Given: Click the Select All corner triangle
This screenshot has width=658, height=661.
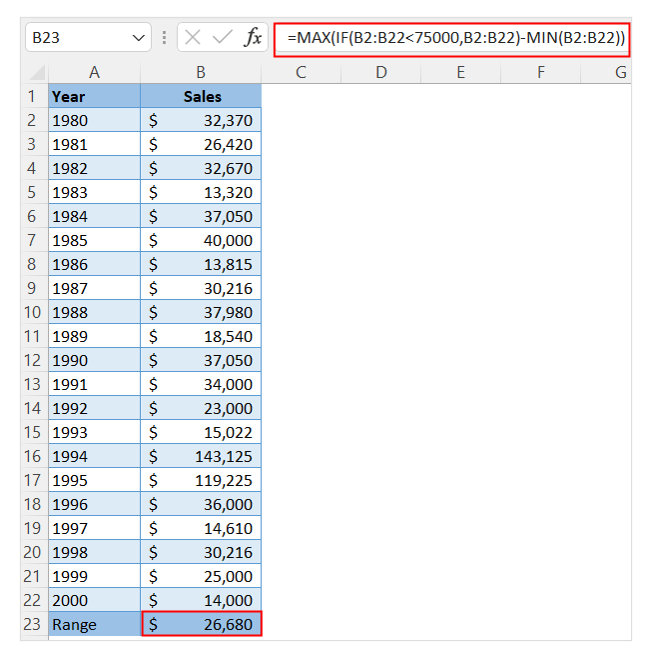Looking at the screenshot, I should tap(36, 73).
